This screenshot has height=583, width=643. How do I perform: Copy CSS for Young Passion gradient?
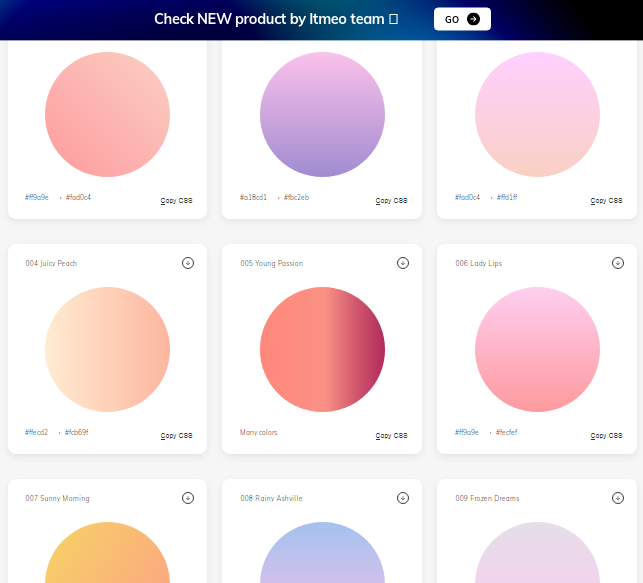(x=391, y=436)
